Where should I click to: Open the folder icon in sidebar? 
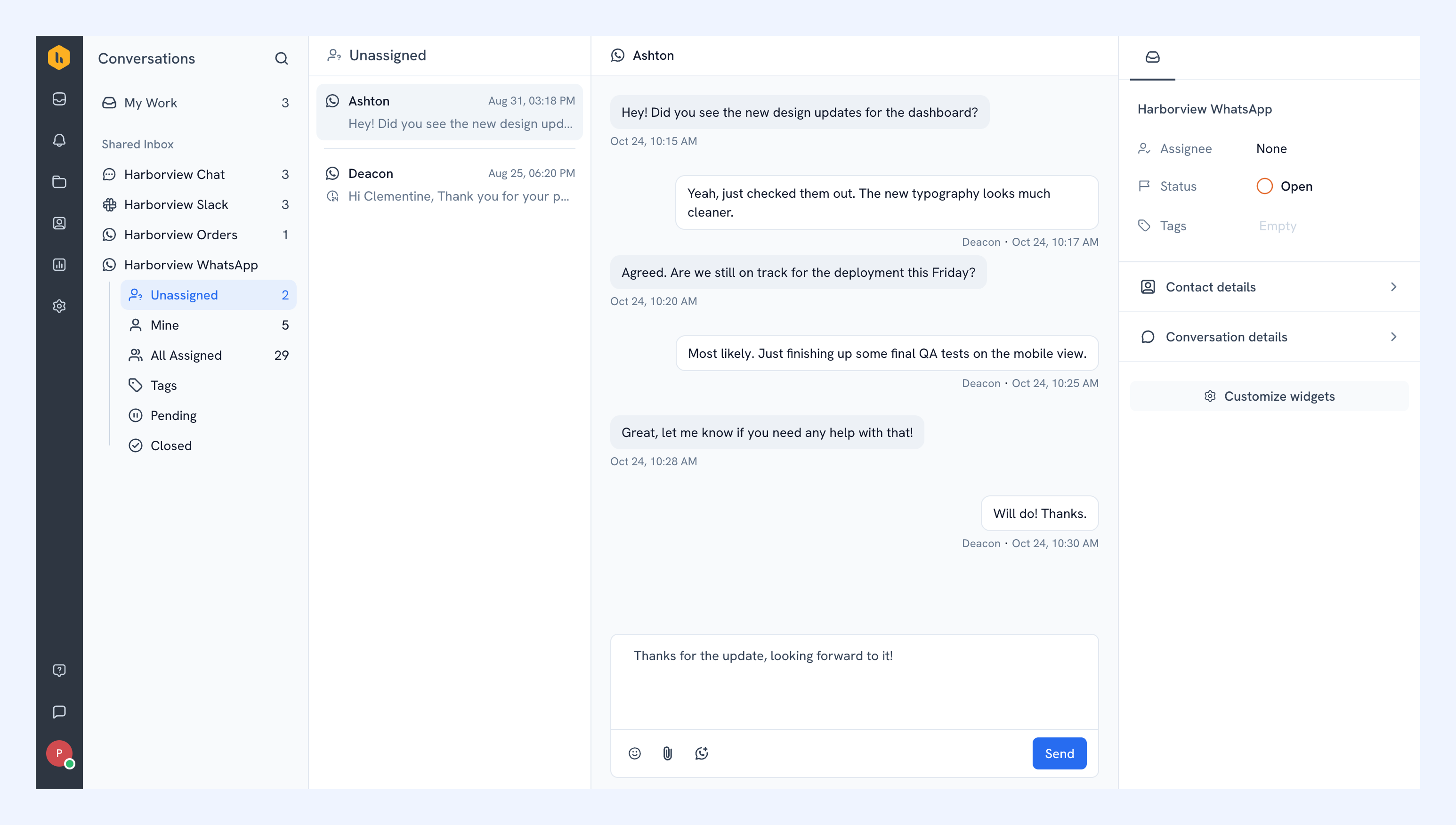59,182
